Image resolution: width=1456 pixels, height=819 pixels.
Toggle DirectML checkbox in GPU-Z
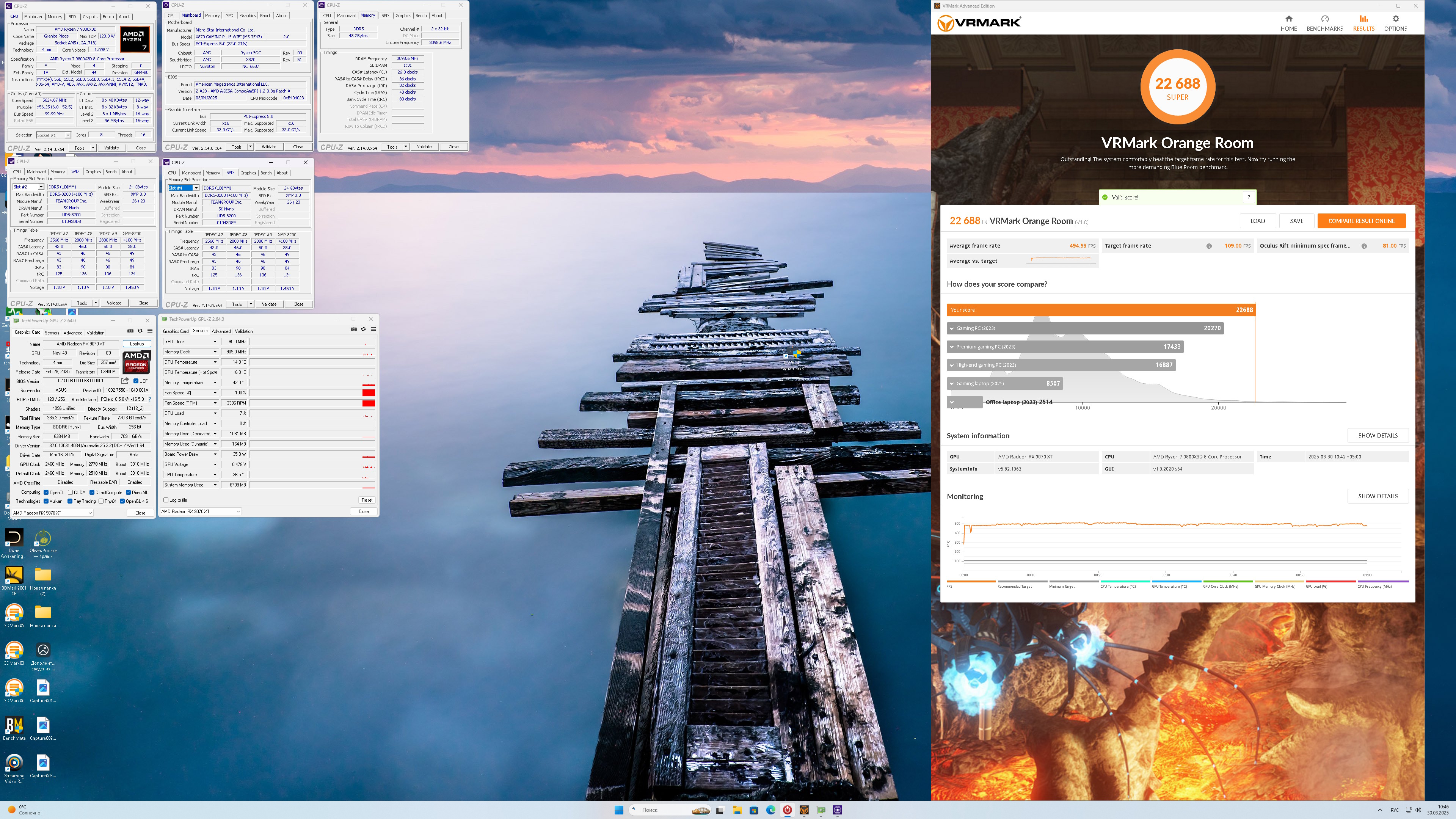coord(128,492)
